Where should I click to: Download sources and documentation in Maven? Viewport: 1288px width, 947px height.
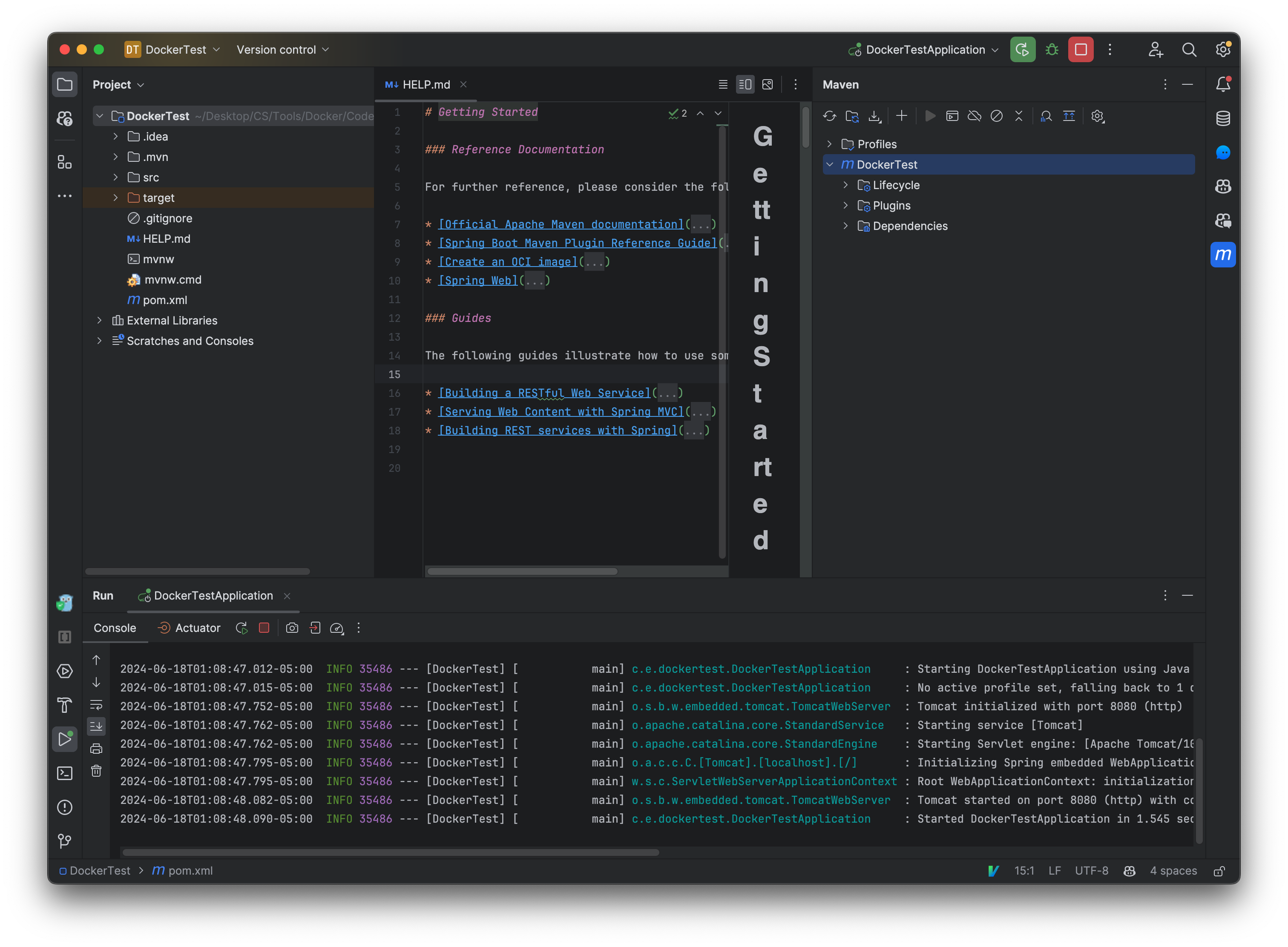point(874,116)
